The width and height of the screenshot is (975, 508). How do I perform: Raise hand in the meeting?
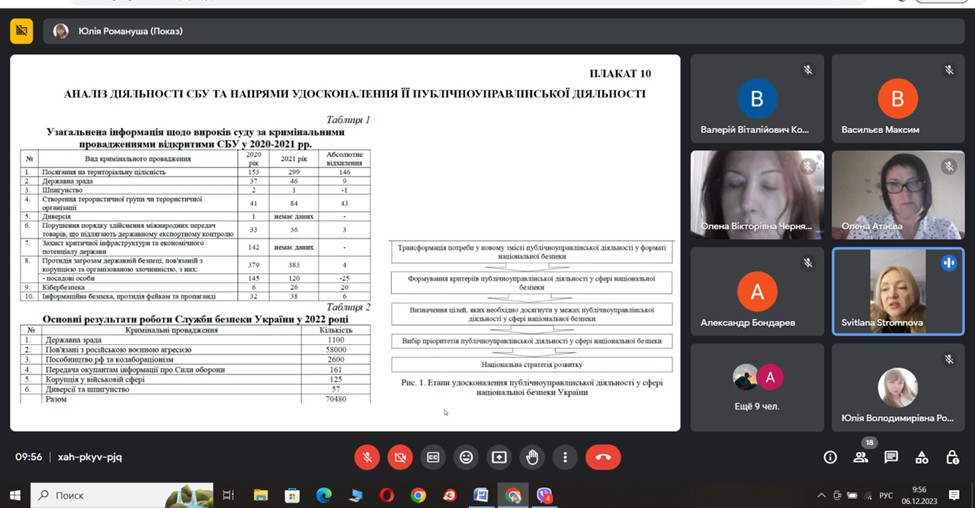tap(532, 458)
